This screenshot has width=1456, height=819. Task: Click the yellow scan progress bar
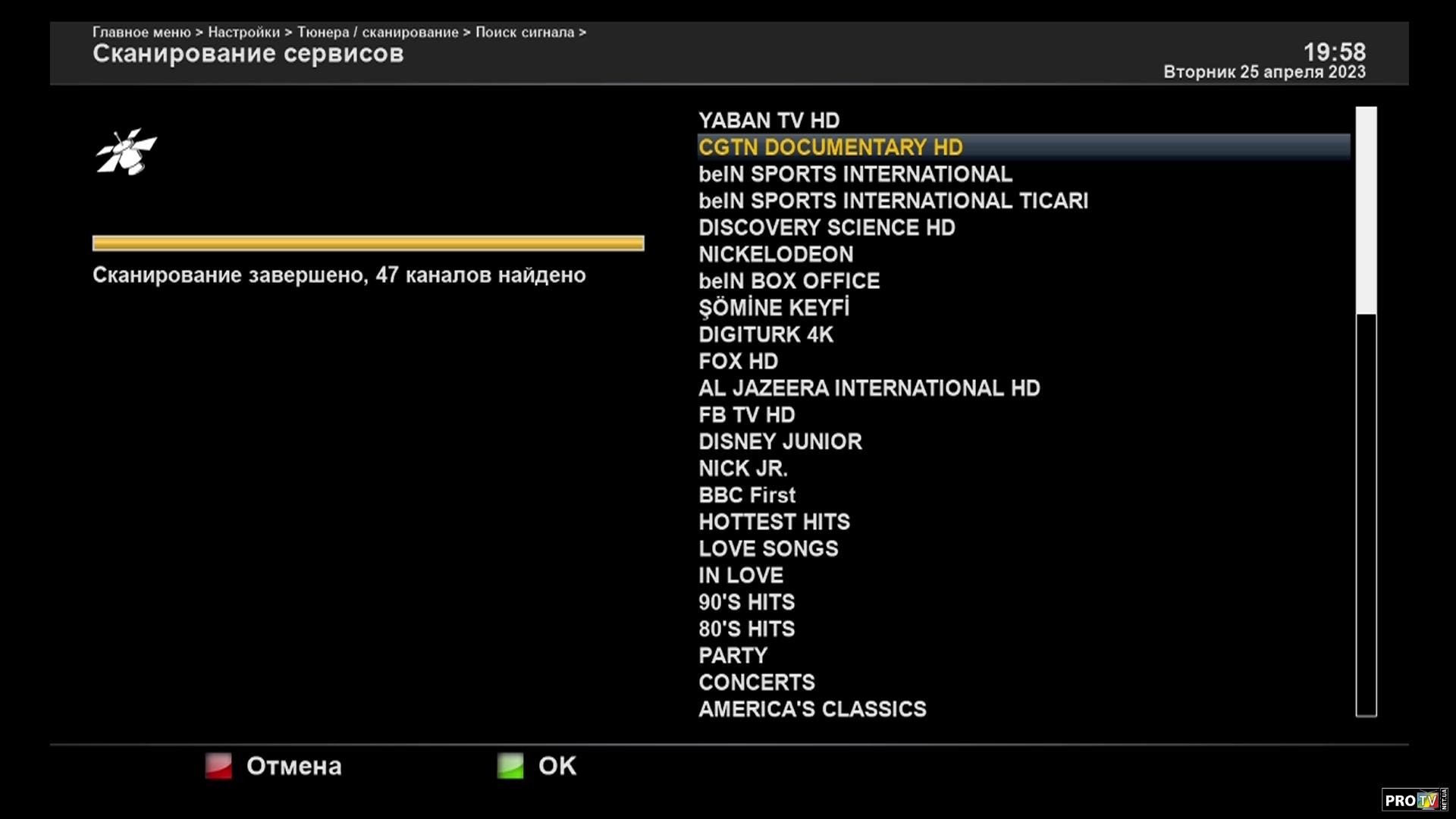click(368, 243)
